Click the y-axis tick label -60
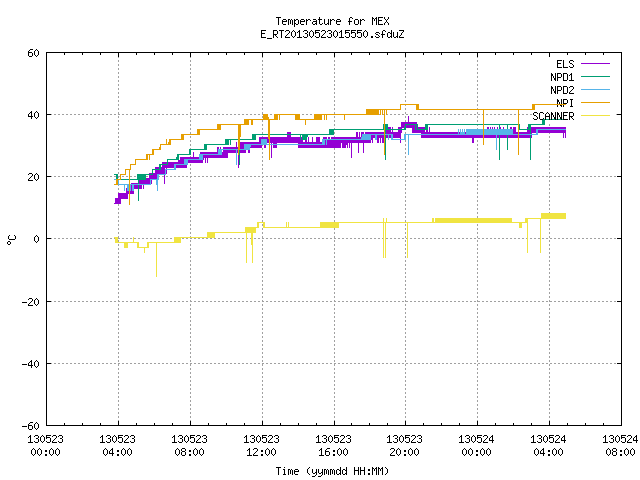The image size is (640, 480). pos(31,426)
